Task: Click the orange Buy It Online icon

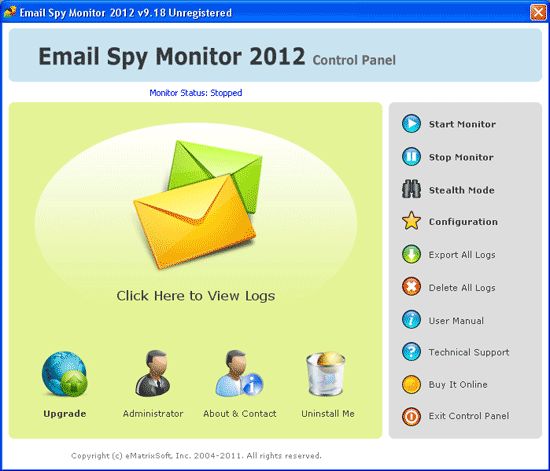Action: click(x=411, y=384)
